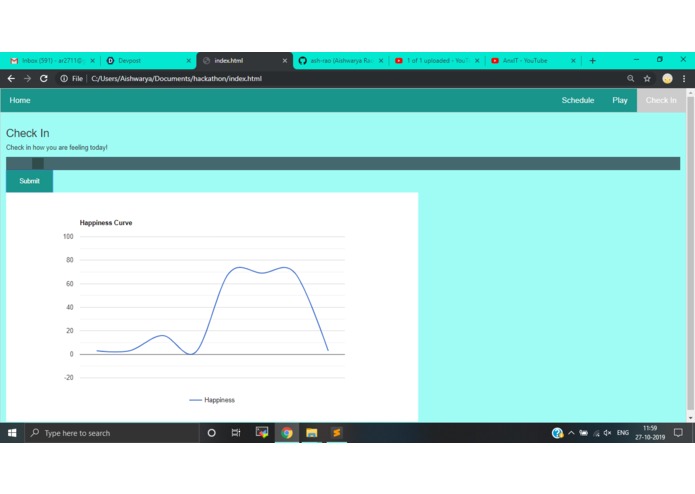The image size is (695, 494).
Task: Close the Devpost tab
Action: tap(188, 61)
